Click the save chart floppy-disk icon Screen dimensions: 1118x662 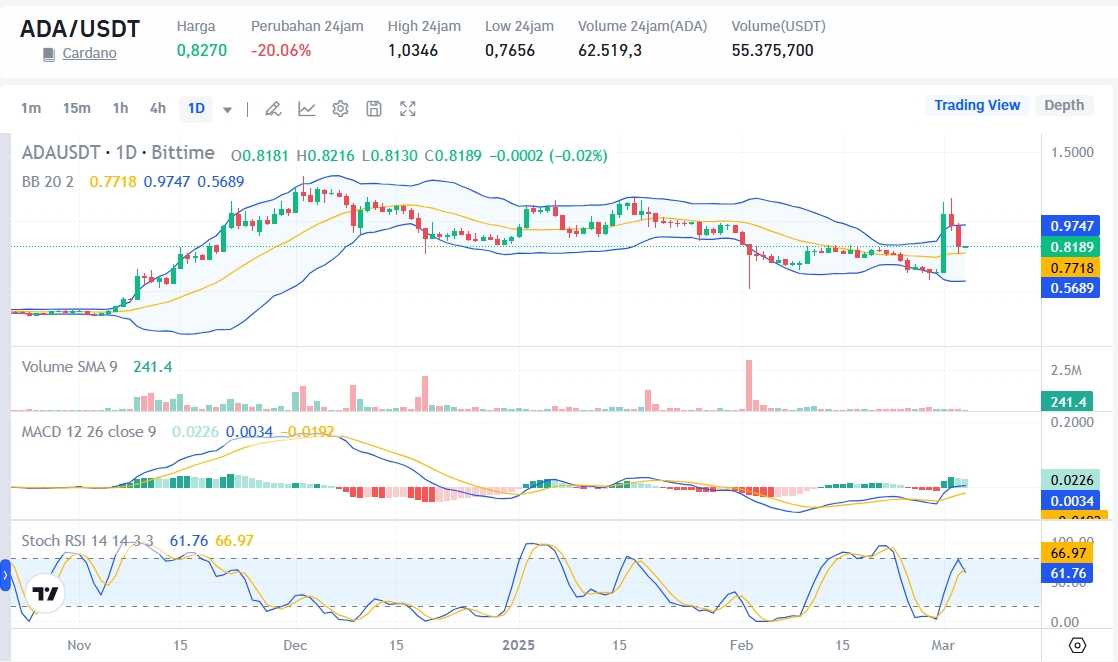tap(374, 108)
